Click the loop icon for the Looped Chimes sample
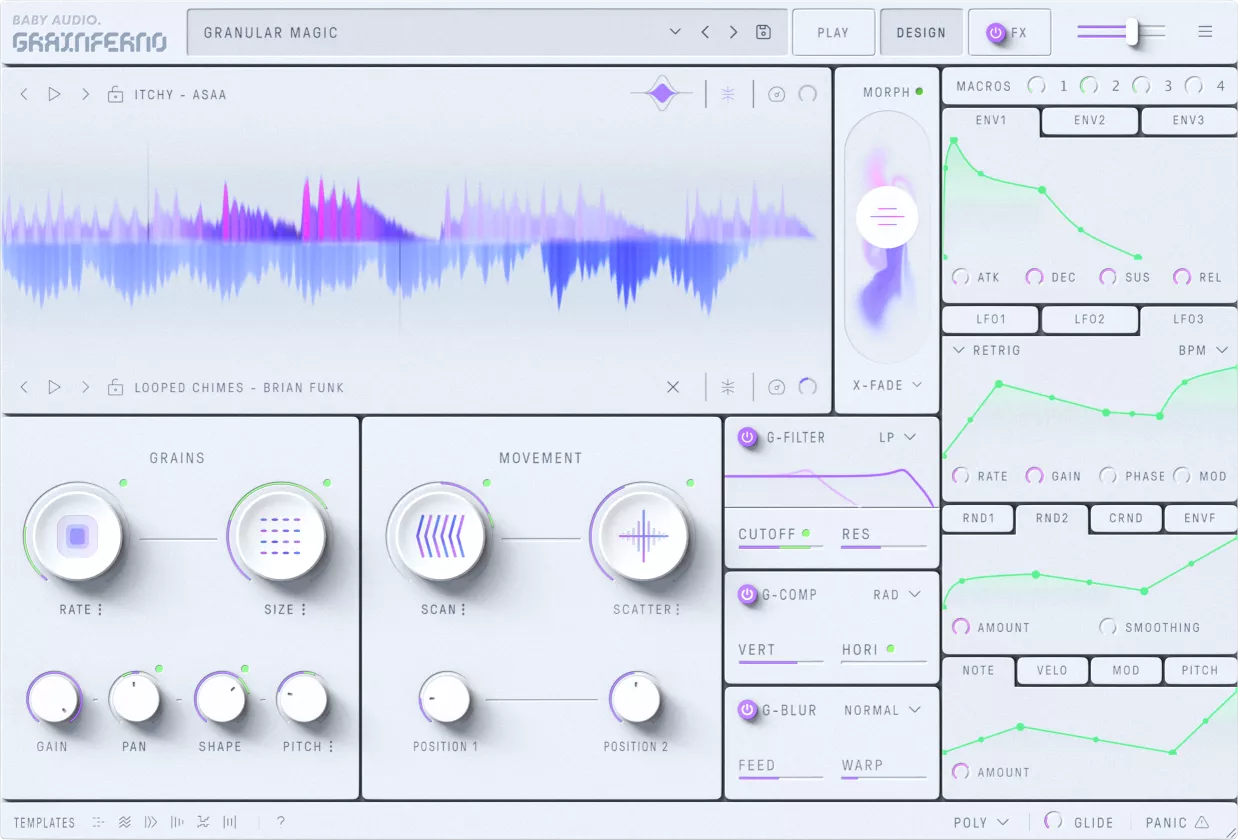Viewport: 1238px width, 840px height. [806, 387]
